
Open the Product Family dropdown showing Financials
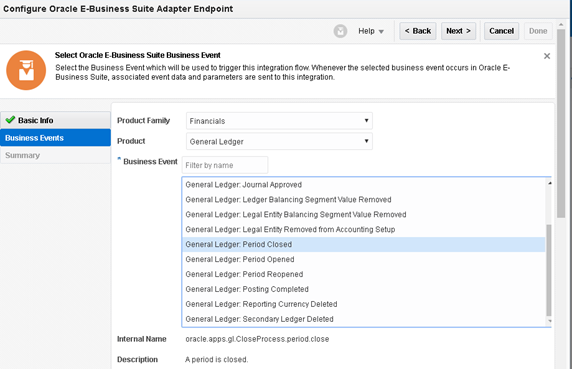coord(279,121)
